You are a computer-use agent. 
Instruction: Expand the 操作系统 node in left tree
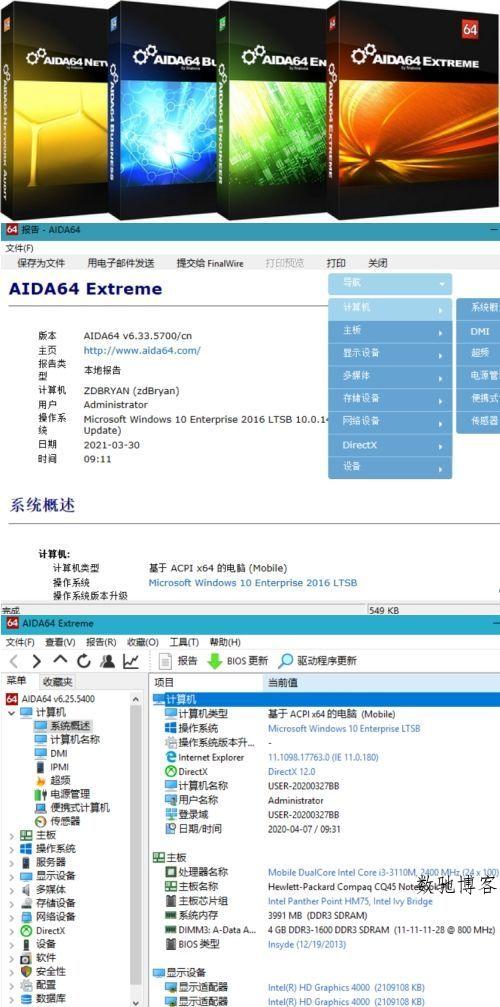11,848
